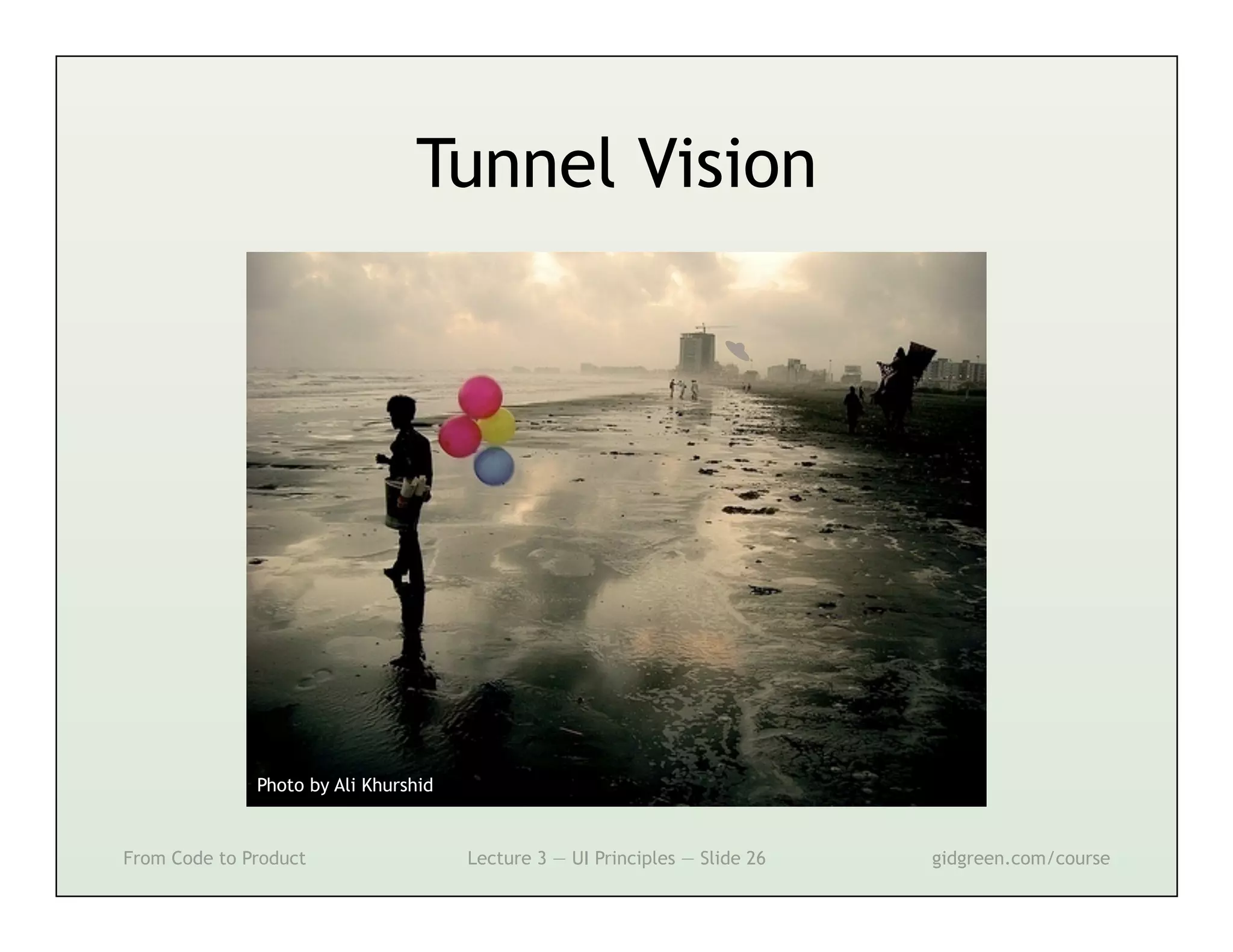Open the gidgreen.com/course link
Screen dimensions: 1233x952
(x=1020, y=859)
